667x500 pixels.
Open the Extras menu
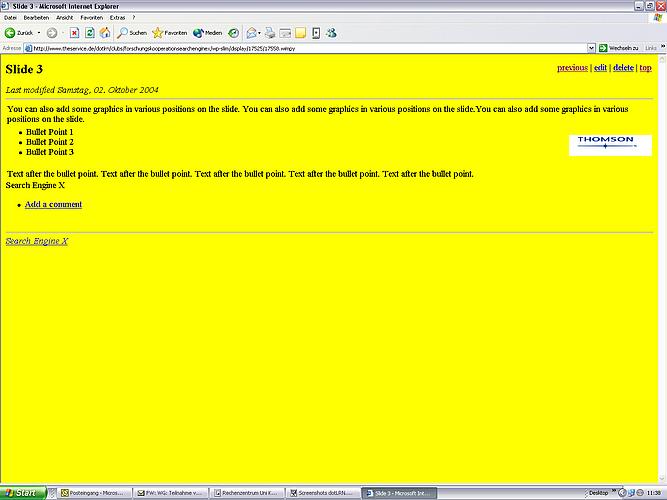pyautogui.click(x=117, y=18)
